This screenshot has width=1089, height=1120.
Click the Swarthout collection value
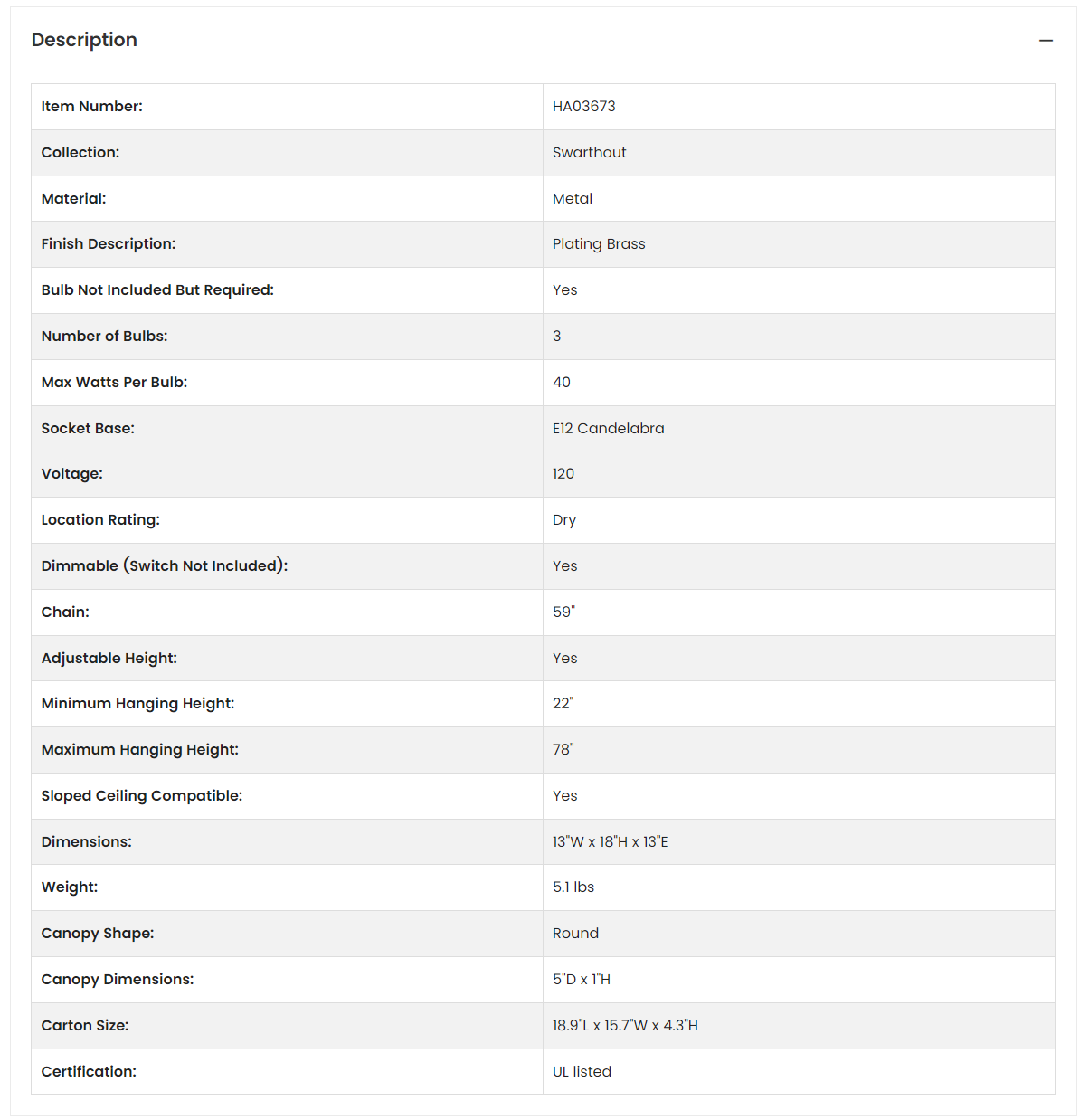click(x=589, y=152)
